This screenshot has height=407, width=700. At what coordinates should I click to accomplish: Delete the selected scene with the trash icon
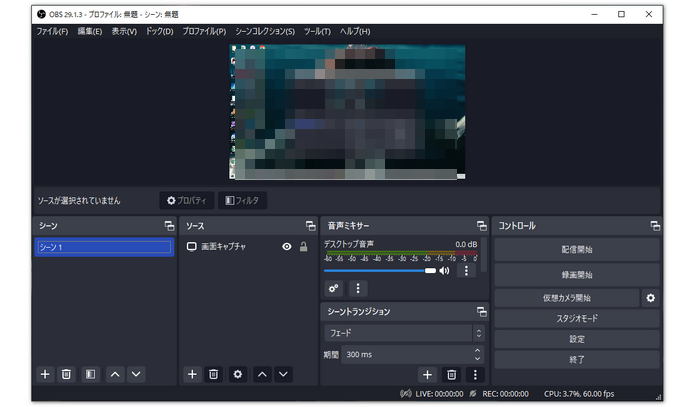point(67,374)
